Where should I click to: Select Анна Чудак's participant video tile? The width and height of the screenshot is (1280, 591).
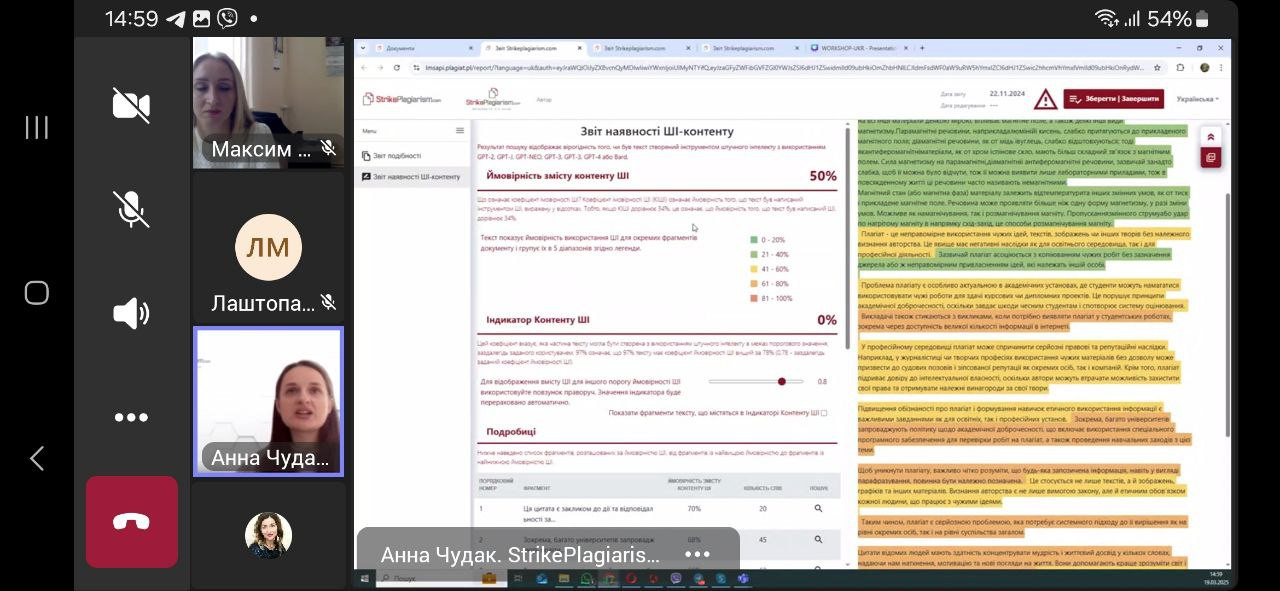click(x=268, y=401)
